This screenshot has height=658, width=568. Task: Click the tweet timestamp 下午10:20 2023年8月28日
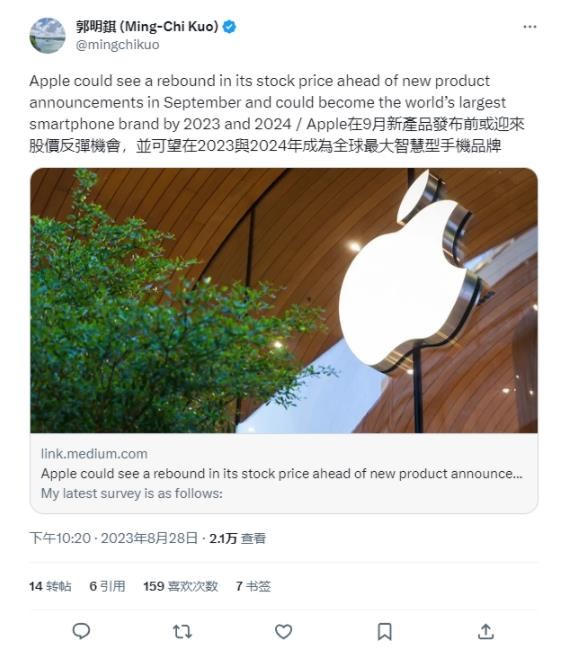113,538
